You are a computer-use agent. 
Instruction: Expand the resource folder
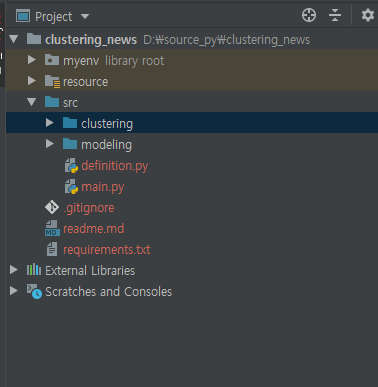point(32,81)
